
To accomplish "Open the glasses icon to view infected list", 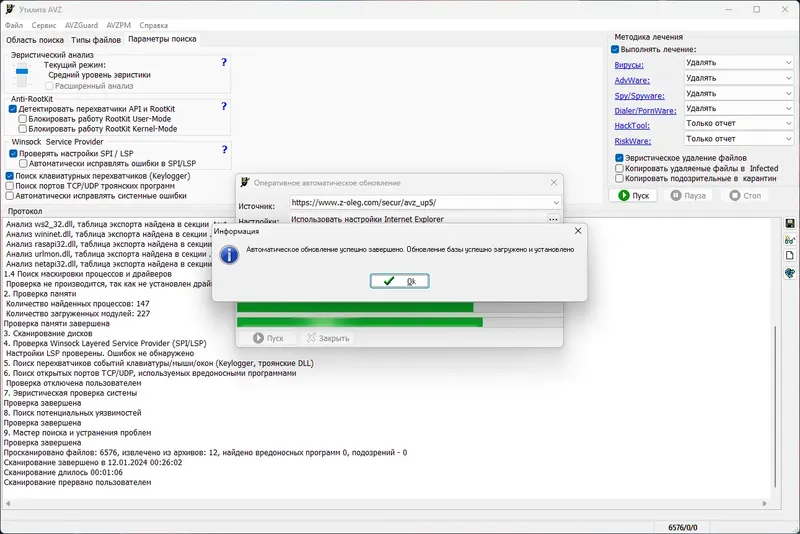I will (x=790, y=240).
